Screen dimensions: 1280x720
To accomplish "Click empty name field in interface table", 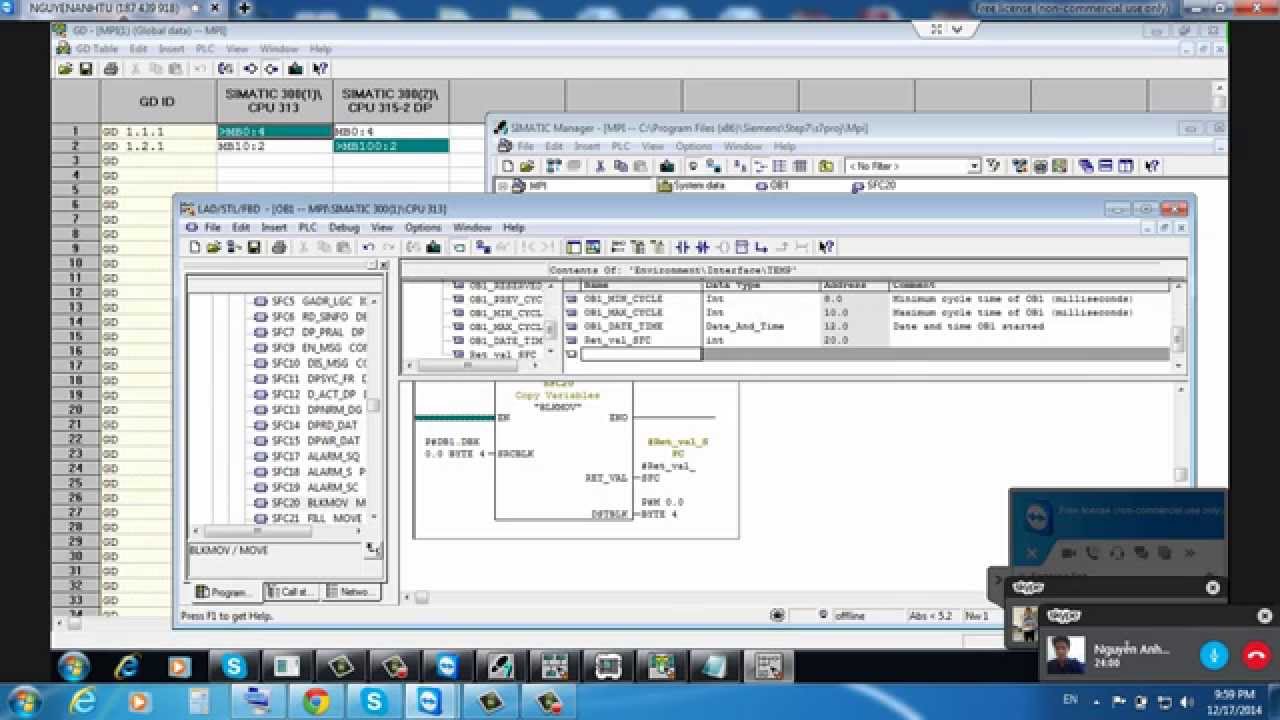I will 641,354.
